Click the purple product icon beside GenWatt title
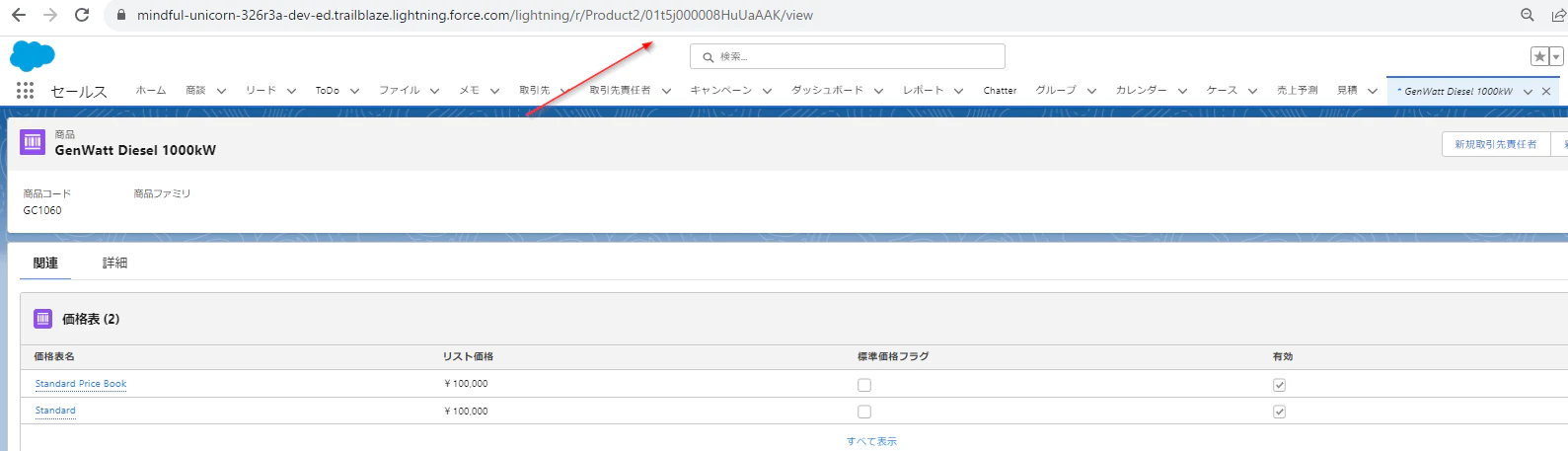This screenshot has height=451, width=1568. [33, 142]
